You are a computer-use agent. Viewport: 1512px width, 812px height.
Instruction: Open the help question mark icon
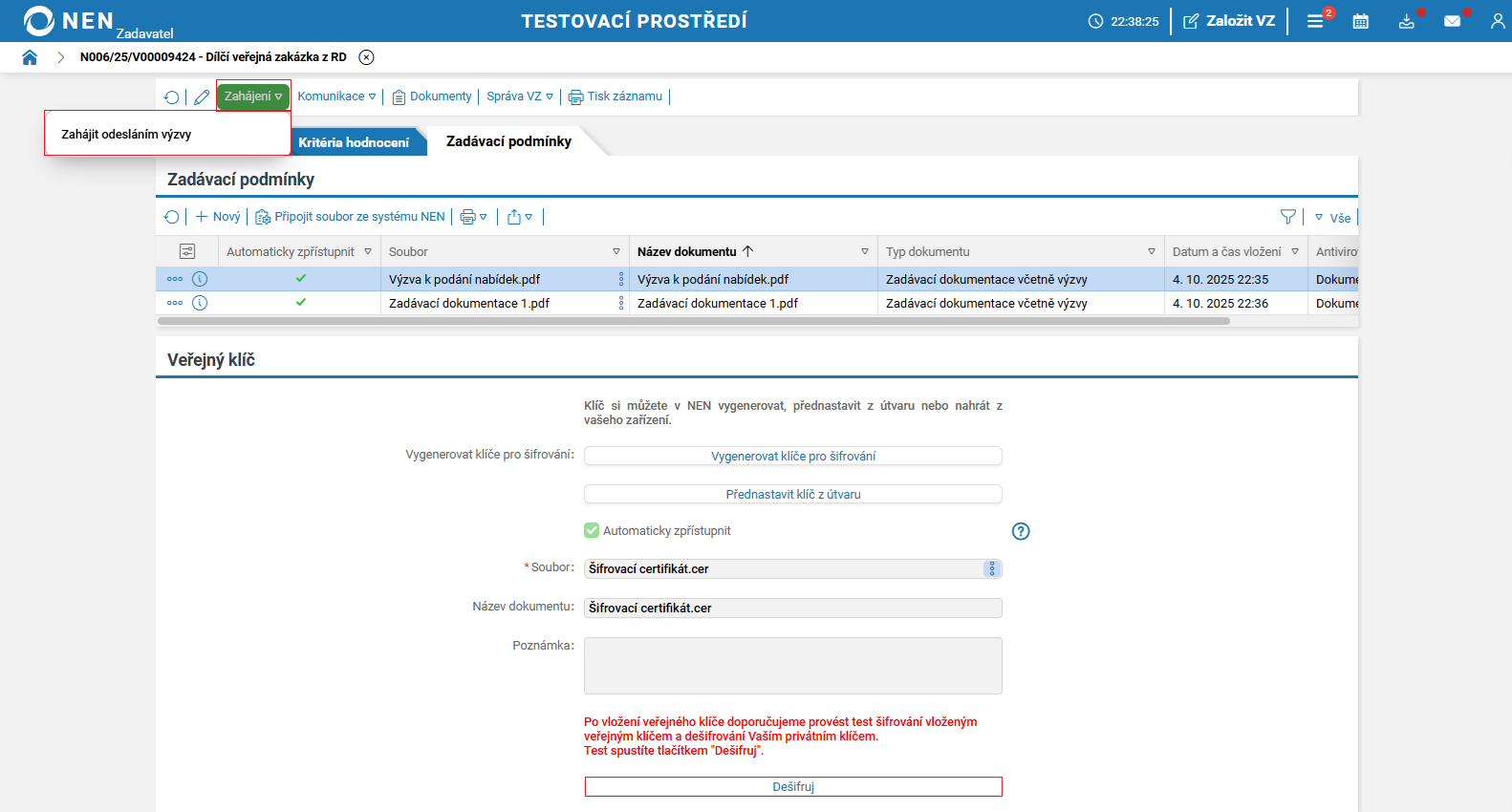click(1021, 531)
